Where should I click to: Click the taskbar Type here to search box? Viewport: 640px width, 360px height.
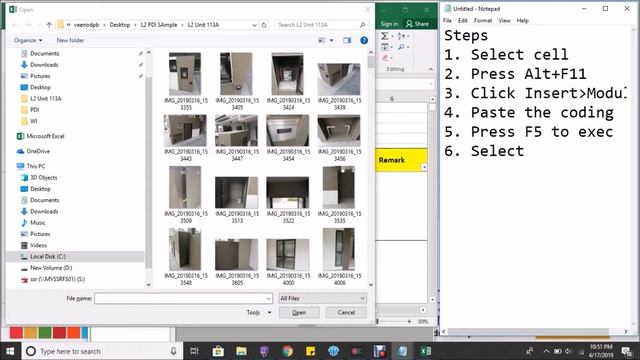click(102, 351)
